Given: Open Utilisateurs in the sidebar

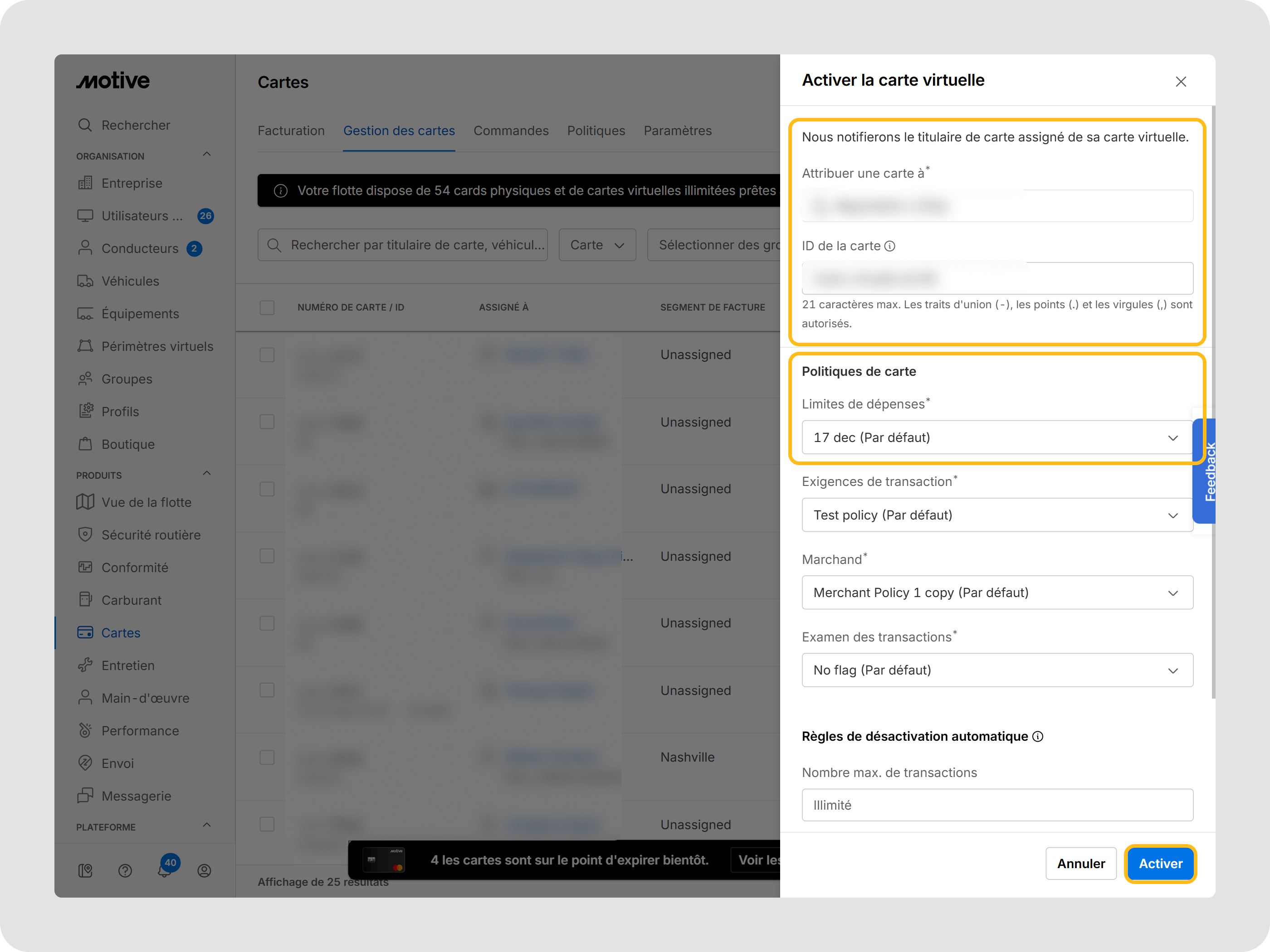Looking at the screenshot, I should coord(145,216).
